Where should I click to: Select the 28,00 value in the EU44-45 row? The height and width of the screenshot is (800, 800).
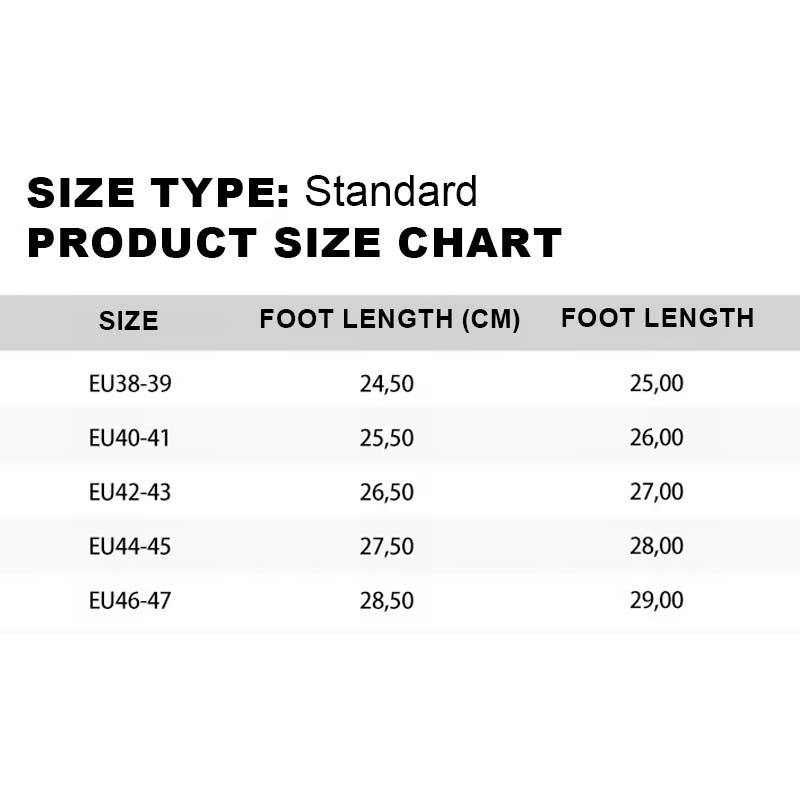[657, 546]
